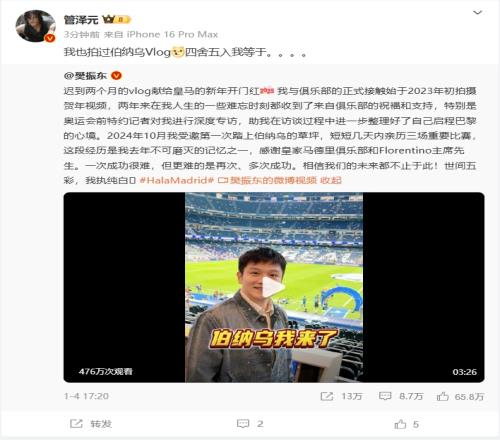Open the 樊振东的微博视频 link
Screen dimensions: 500x440
[x=267, y=180]
